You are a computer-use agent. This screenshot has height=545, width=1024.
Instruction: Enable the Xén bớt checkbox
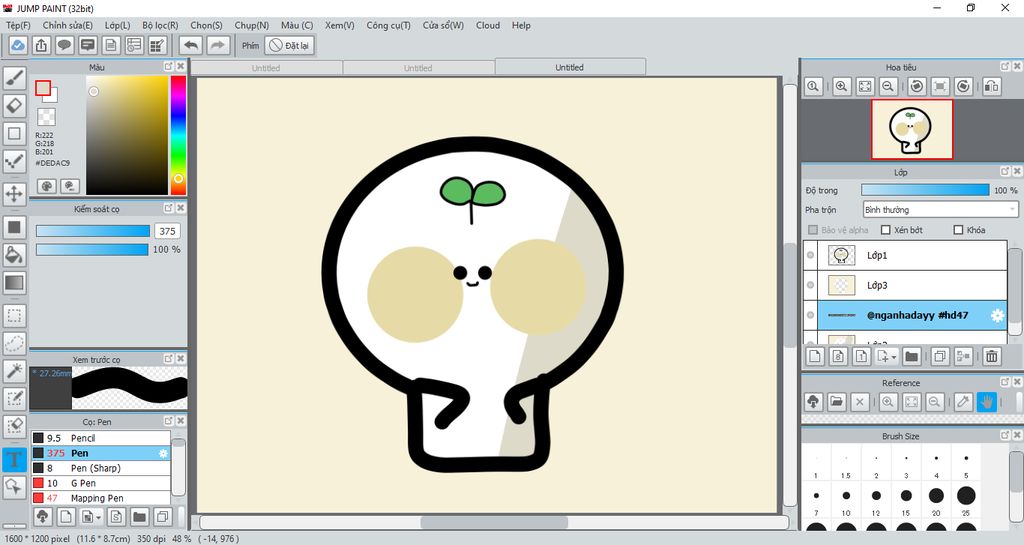[886, 230]
